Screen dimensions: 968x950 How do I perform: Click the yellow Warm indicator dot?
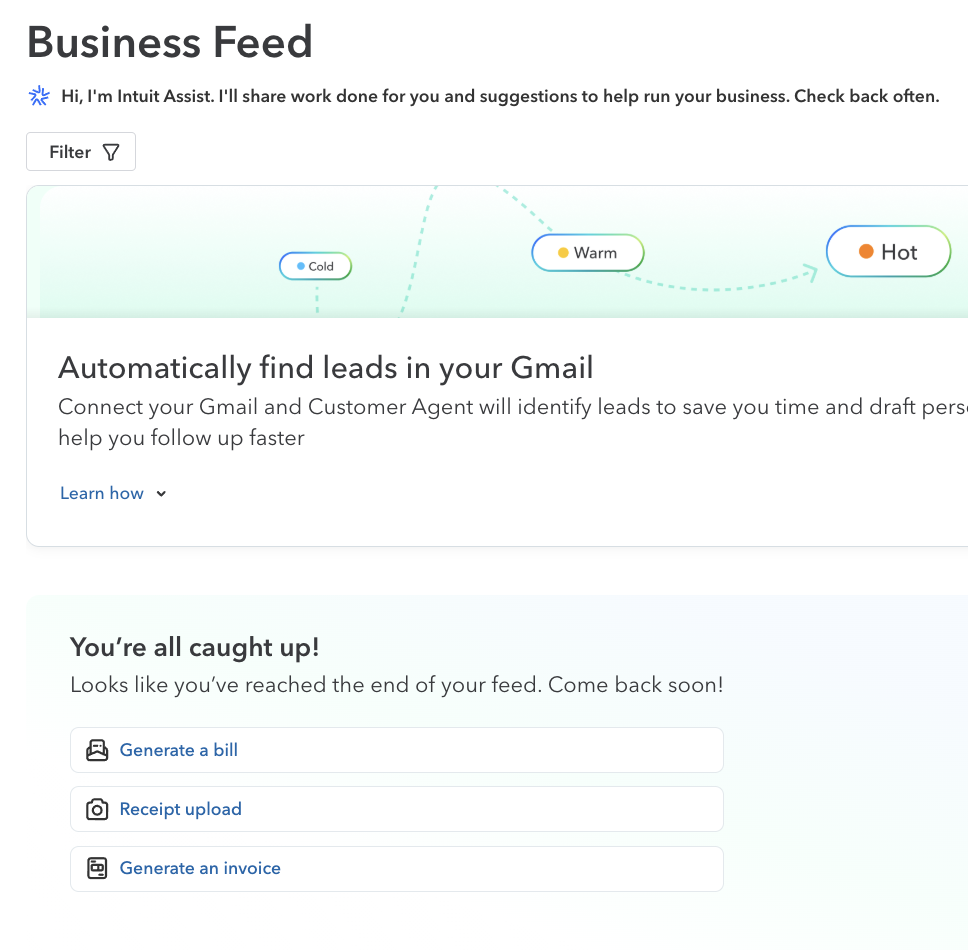(563, 253)
